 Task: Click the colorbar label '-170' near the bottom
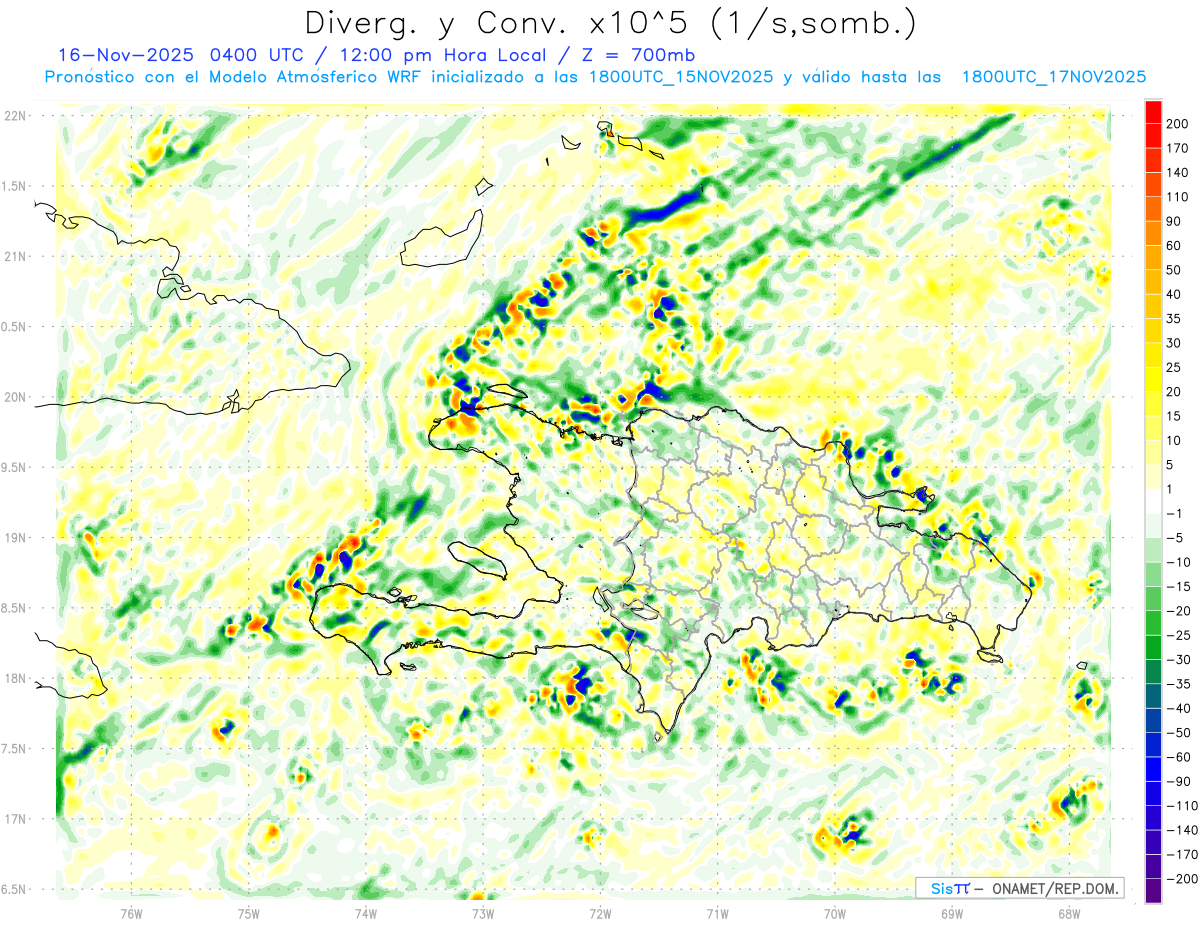(1181, 854)
